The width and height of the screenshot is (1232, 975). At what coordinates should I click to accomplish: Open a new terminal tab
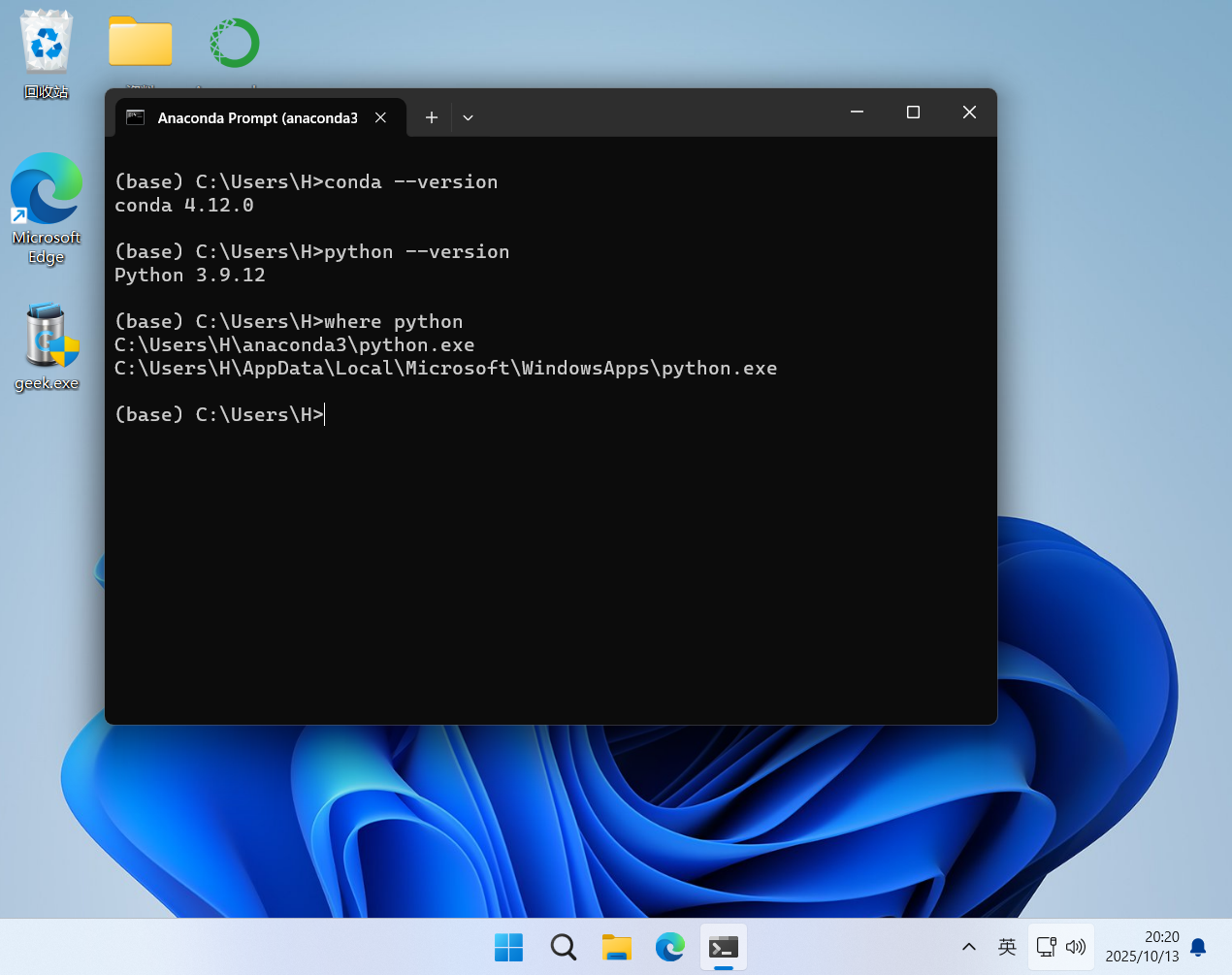(432, 117)
